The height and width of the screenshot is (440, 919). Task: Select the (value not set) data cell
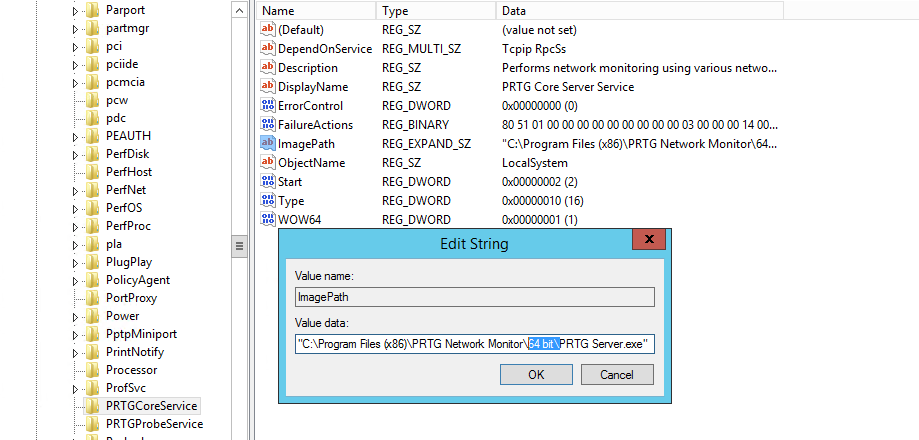click(x=539, y=29)
